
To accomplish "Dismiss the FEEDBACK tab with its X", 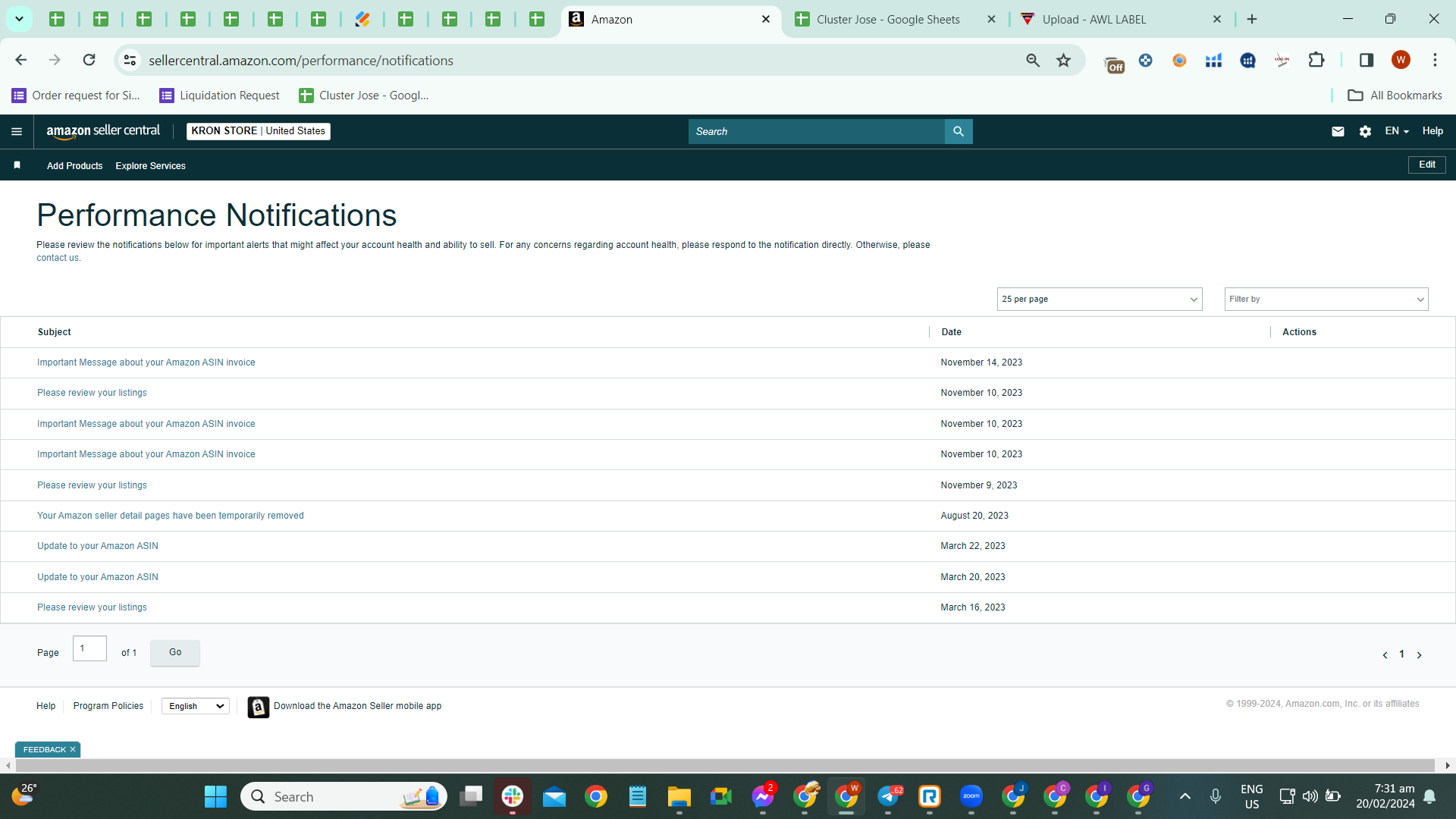I will [x=73, y=750].
